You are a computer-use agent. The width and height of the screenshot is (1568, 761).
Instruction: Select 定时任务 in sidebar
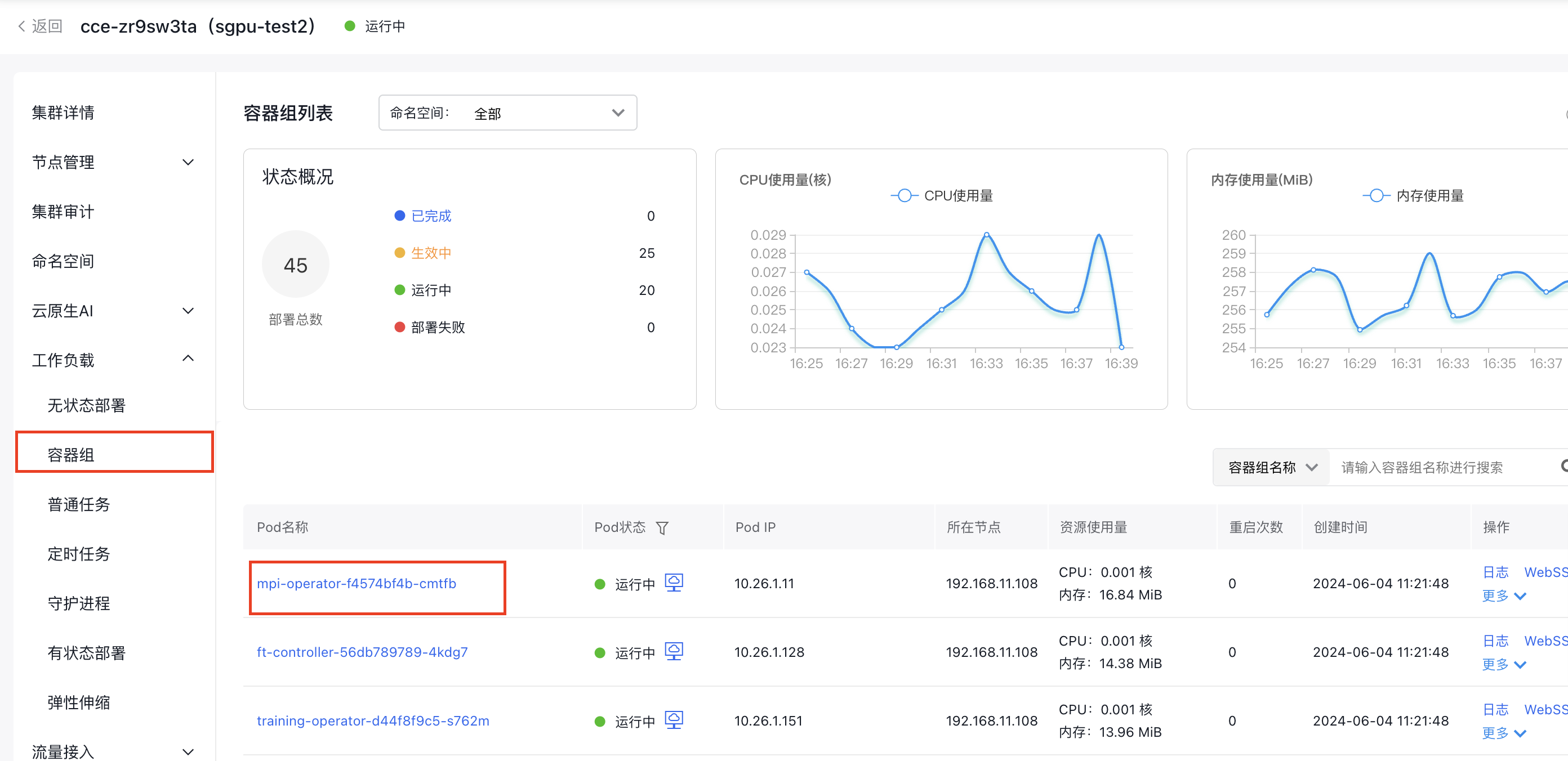78,554
